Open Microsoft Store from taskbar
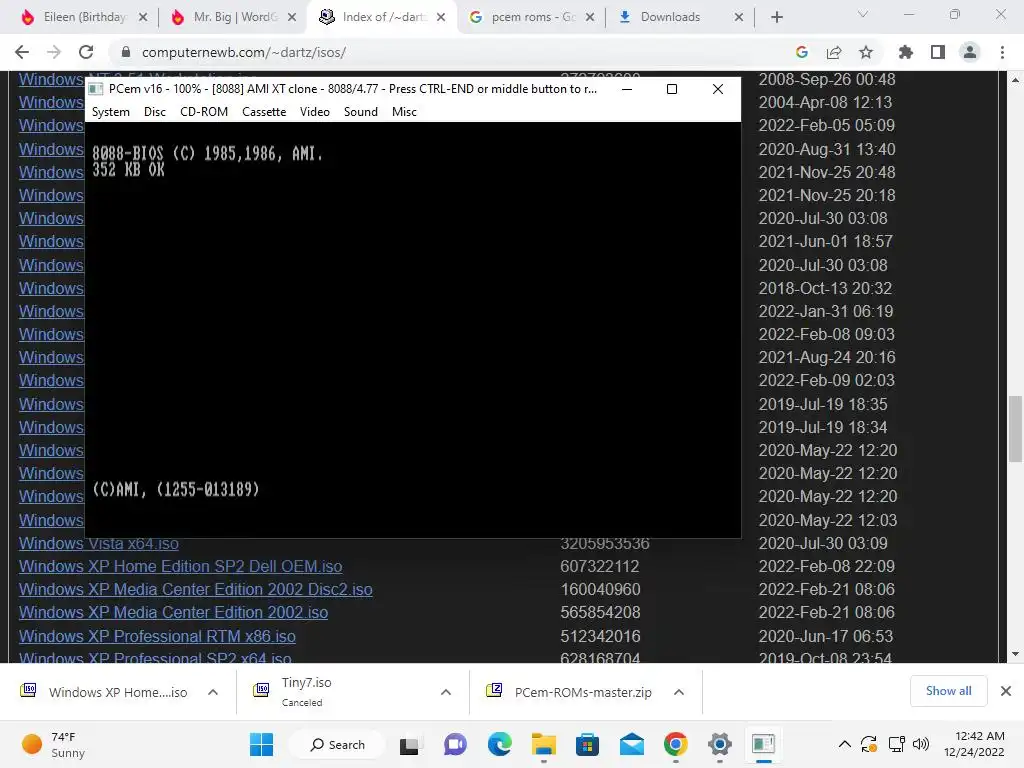1024x768 pixels. 588,744
